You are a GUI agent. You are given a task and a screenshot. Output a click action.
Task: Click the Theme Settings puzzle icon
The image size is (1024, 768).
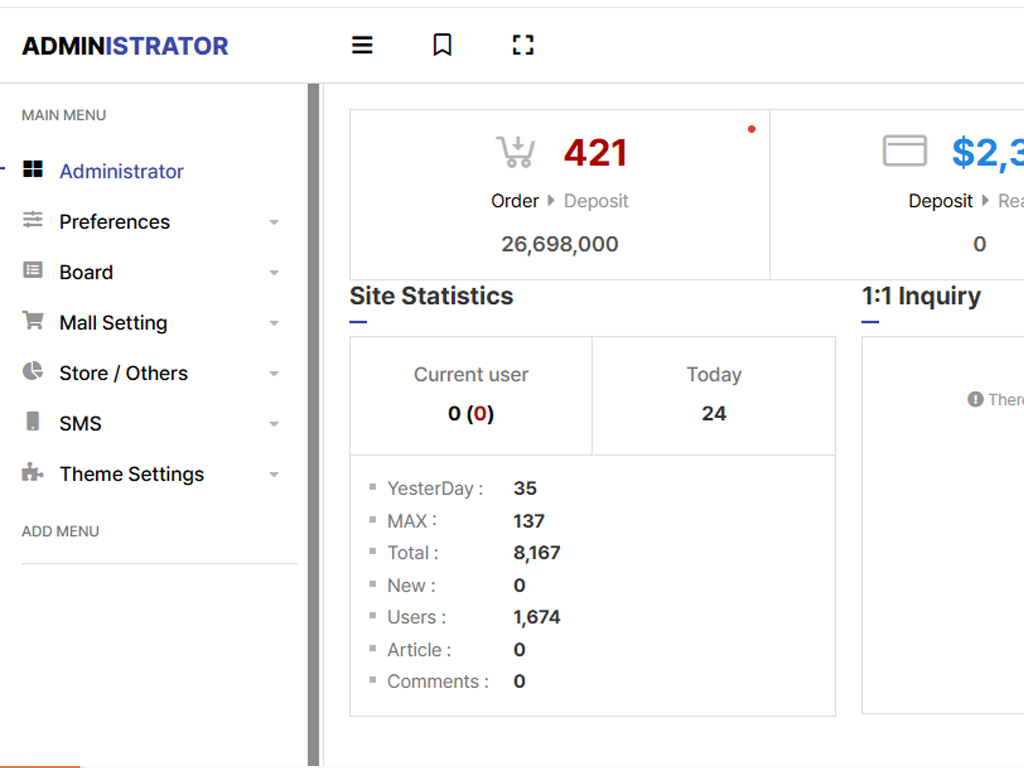(x=33, y=473)
